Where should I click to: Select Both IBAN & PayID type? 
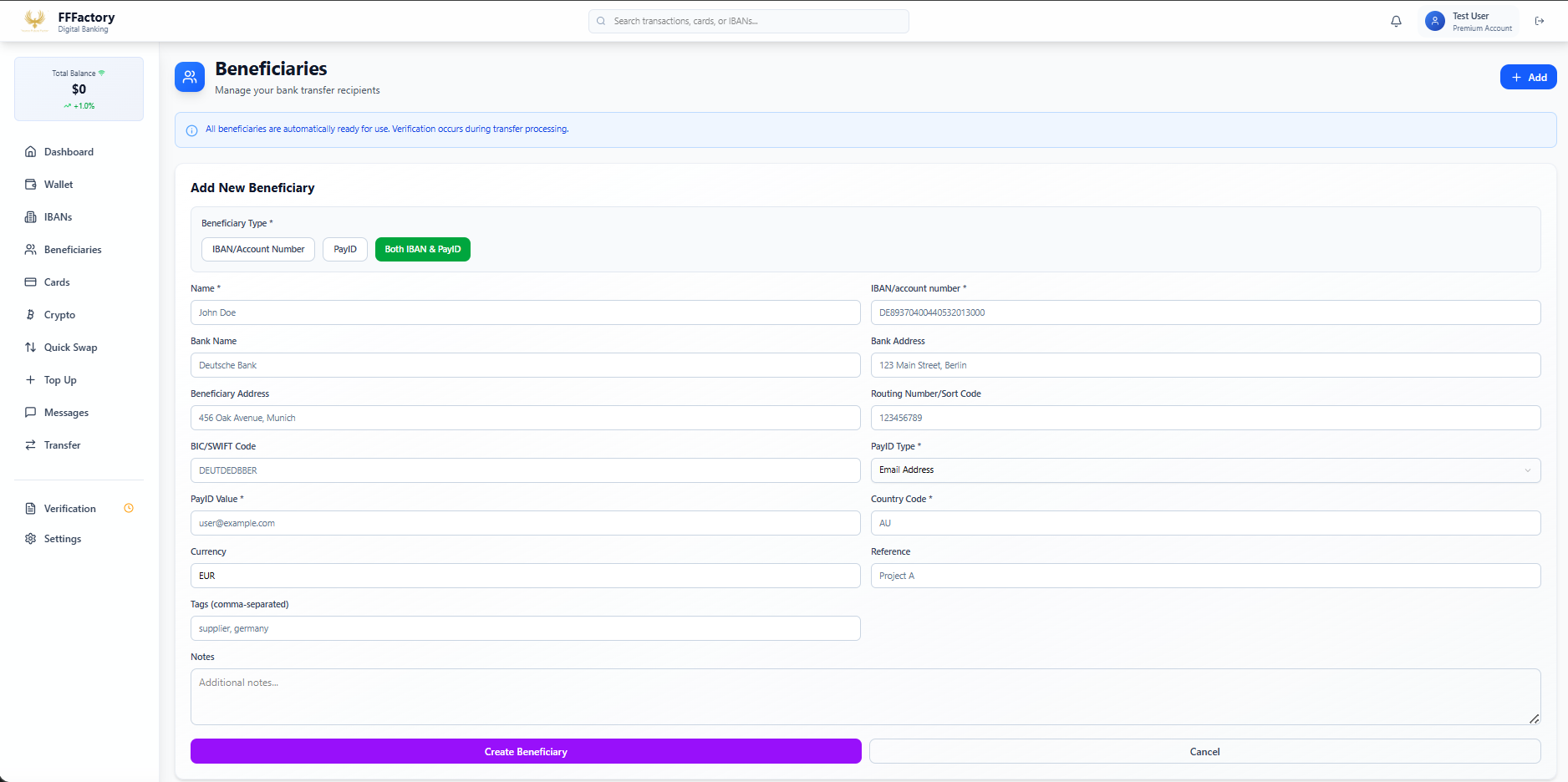pos(422,249)
